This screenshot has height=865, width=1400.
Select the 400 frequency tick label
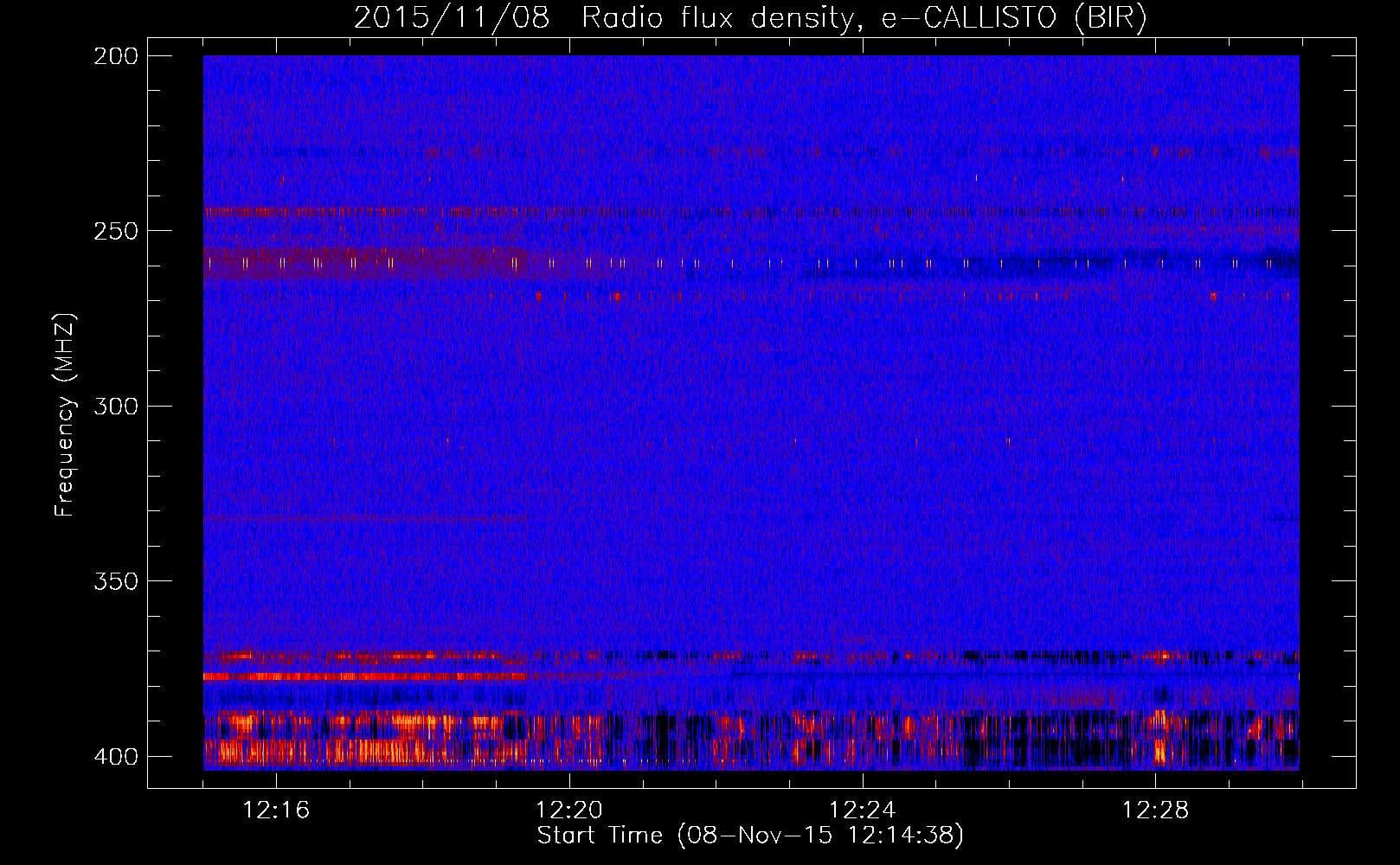tap(115, 756)
